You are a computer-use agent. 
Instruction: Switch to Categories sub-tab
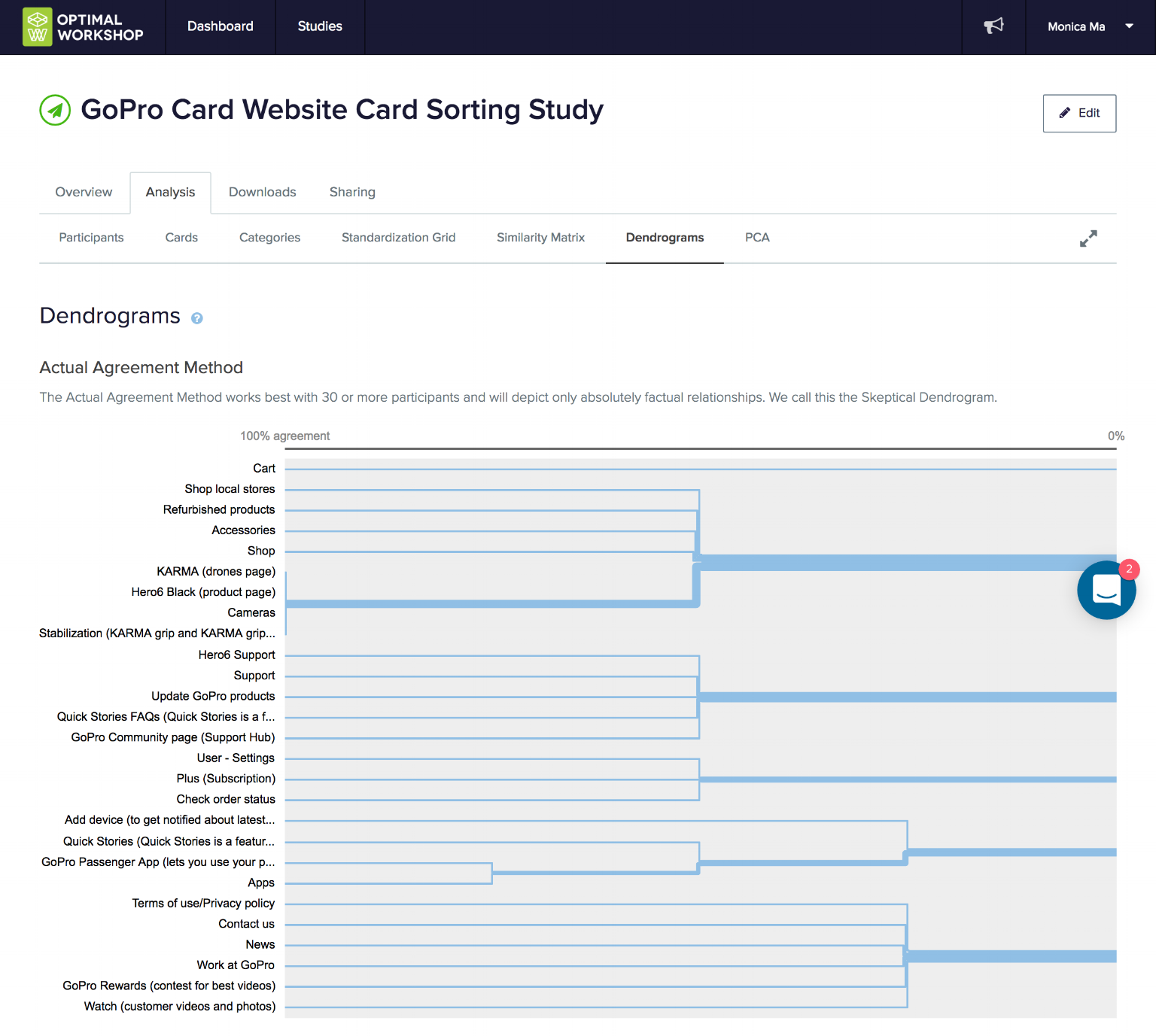pyautogui.click(x=269, y=238)
